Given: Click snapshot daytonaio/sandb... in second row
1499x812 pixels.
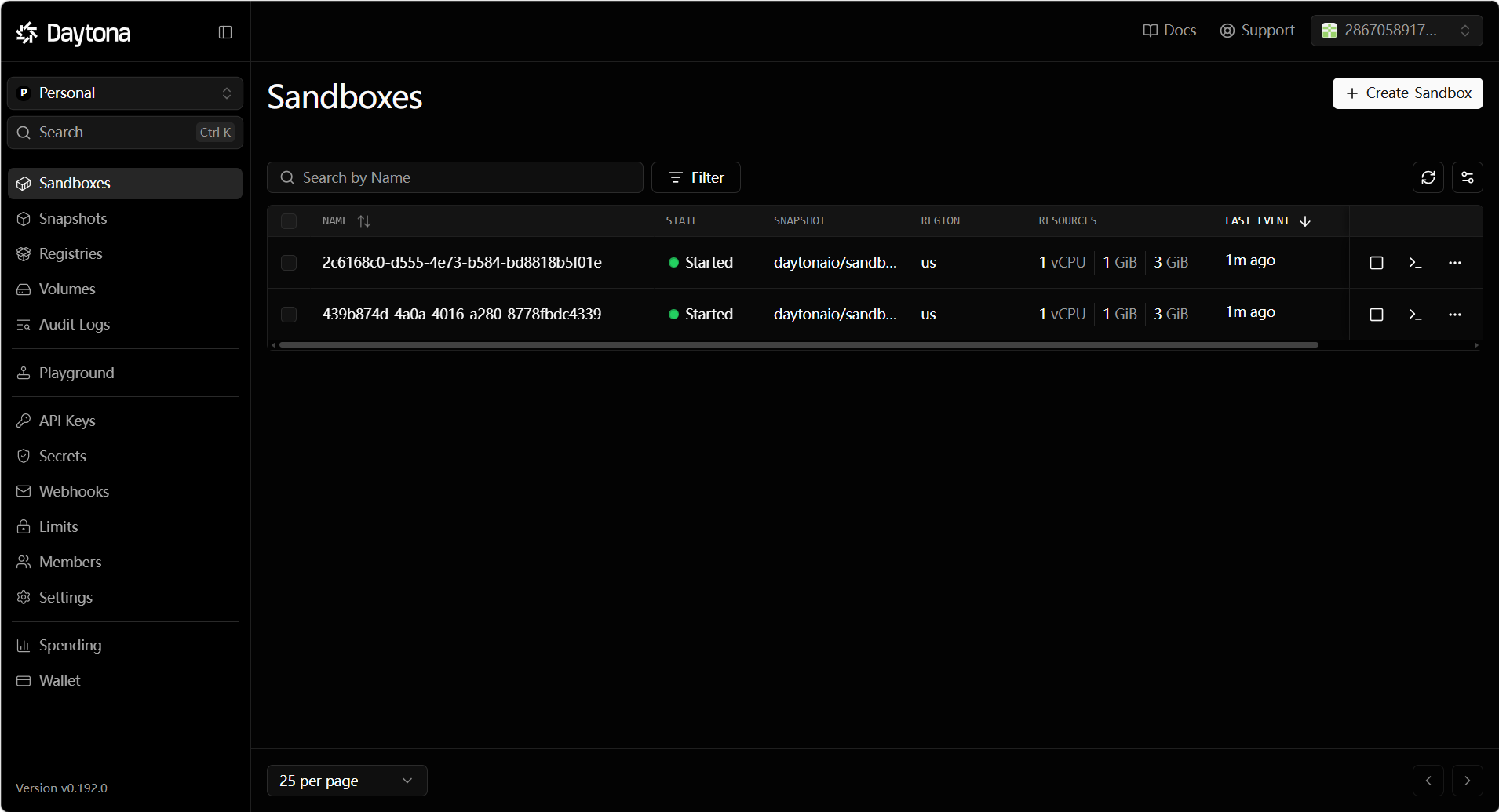Looking at the screenshot, I should (835, 315).
